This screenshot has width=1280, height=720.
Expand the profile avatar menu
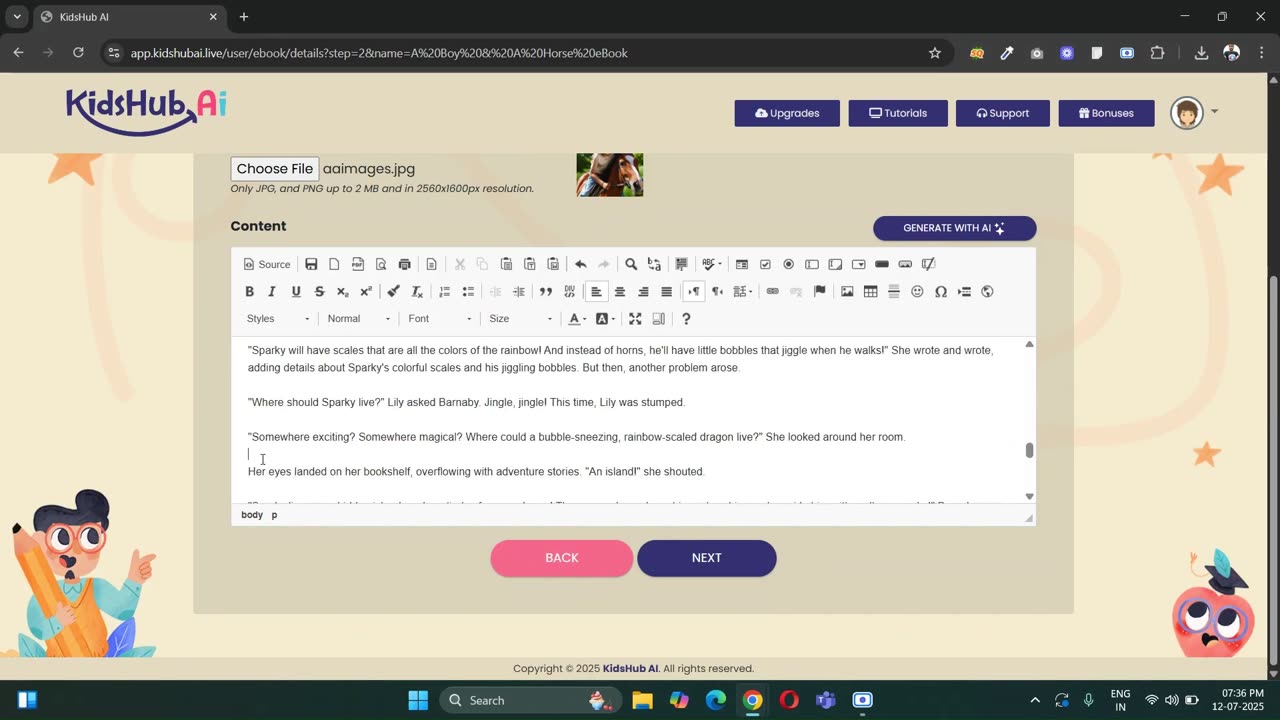[1195, 113]
